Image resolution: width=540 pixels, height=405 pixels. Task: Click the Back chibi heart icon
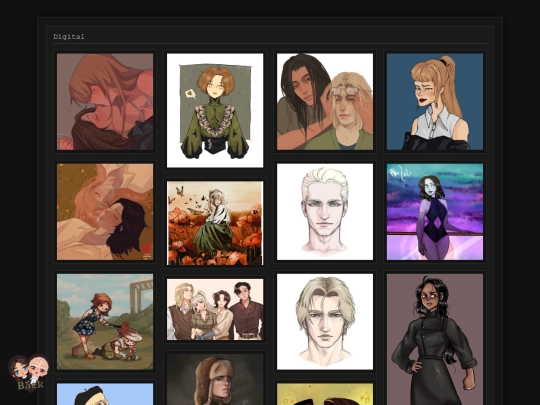coord(29,373)
